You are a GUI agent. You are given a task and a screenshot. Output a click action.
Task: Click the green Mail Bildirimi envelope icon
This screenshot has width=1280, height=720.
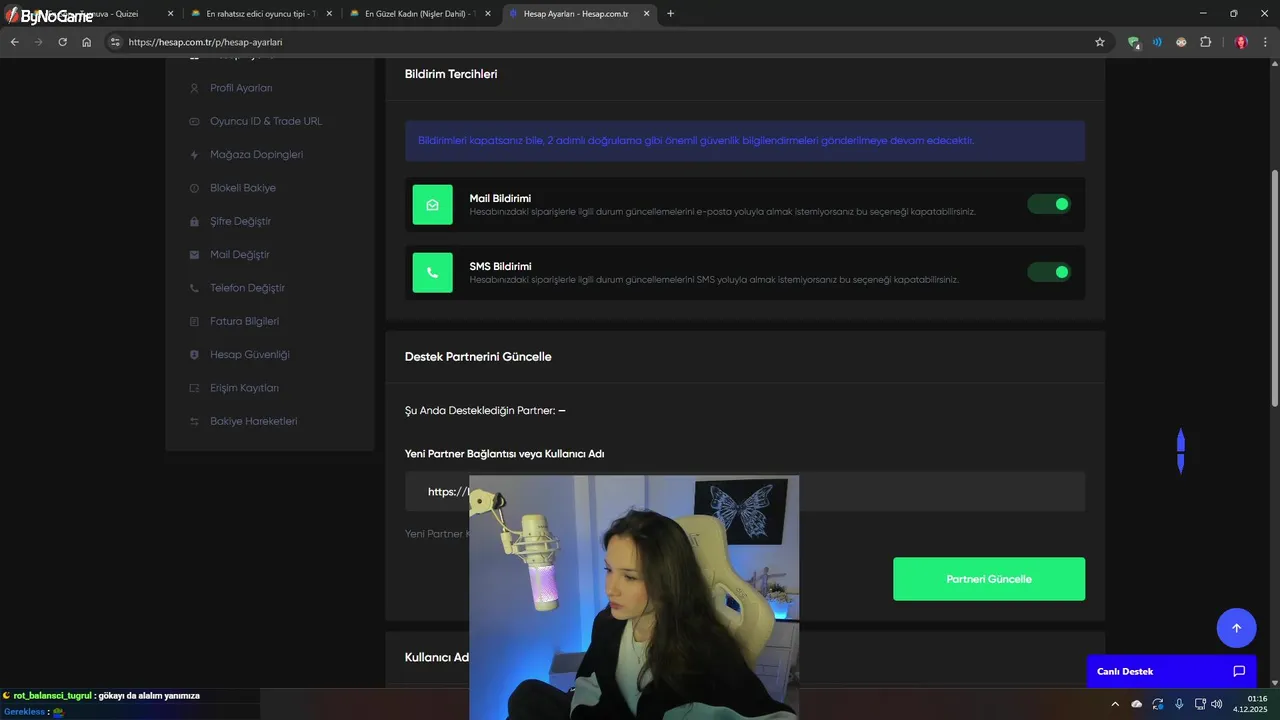point(432,205)
